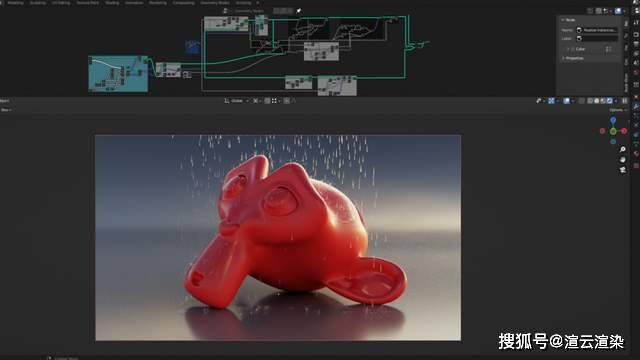Viewport: 640px width, 360px height.
Task: Click the red Suzanne monkey in viewport
Action: pyautogui.click(x=296, y=233)
